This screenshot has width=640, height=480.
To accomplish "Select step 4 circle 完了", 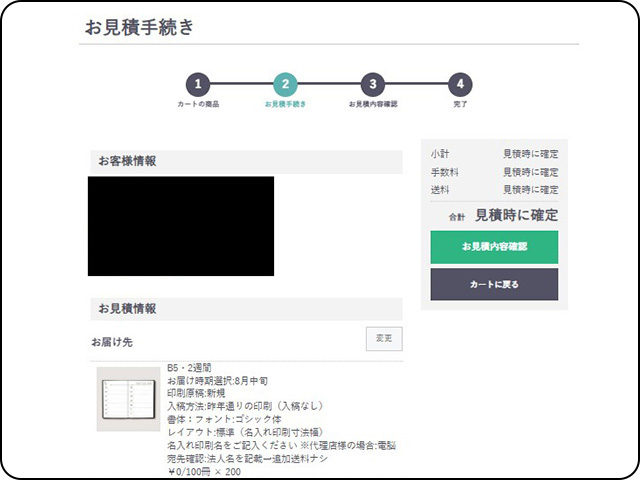I will [460, 84].
